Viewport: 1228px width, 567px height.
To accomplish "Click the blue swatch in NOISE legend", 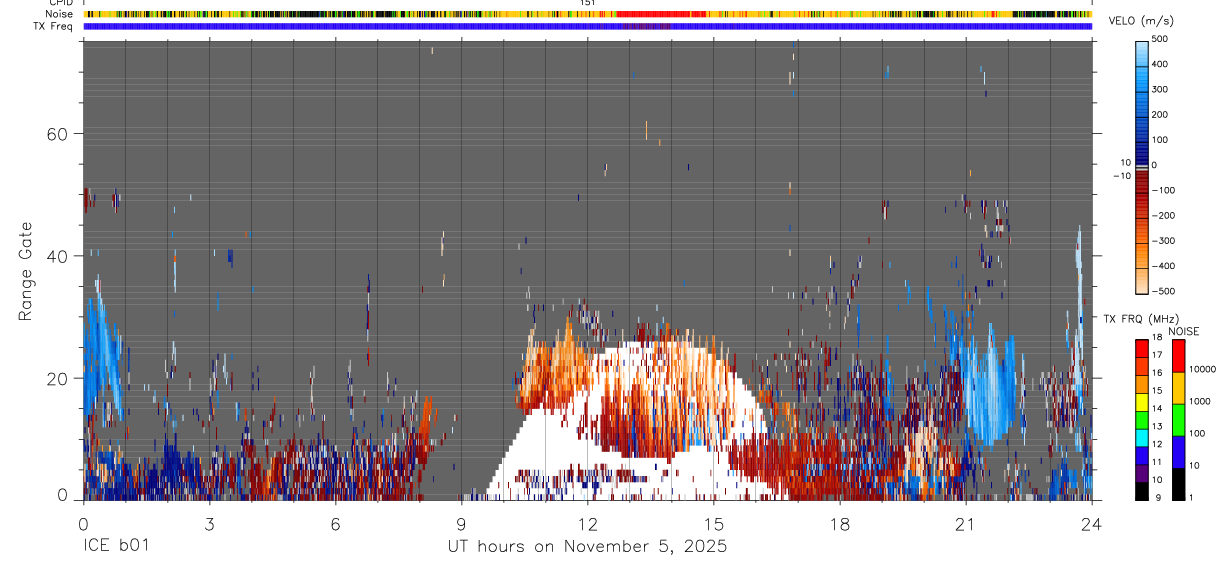I will tap(1178, 452).
